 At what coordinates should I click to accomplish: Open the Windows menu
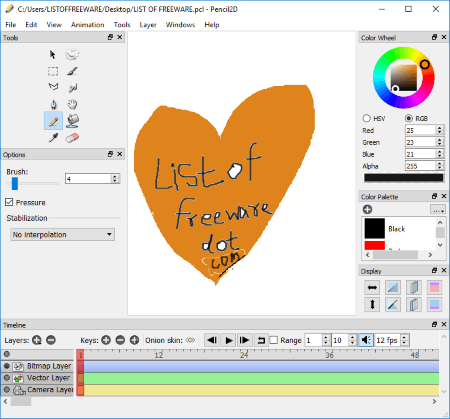180,25
